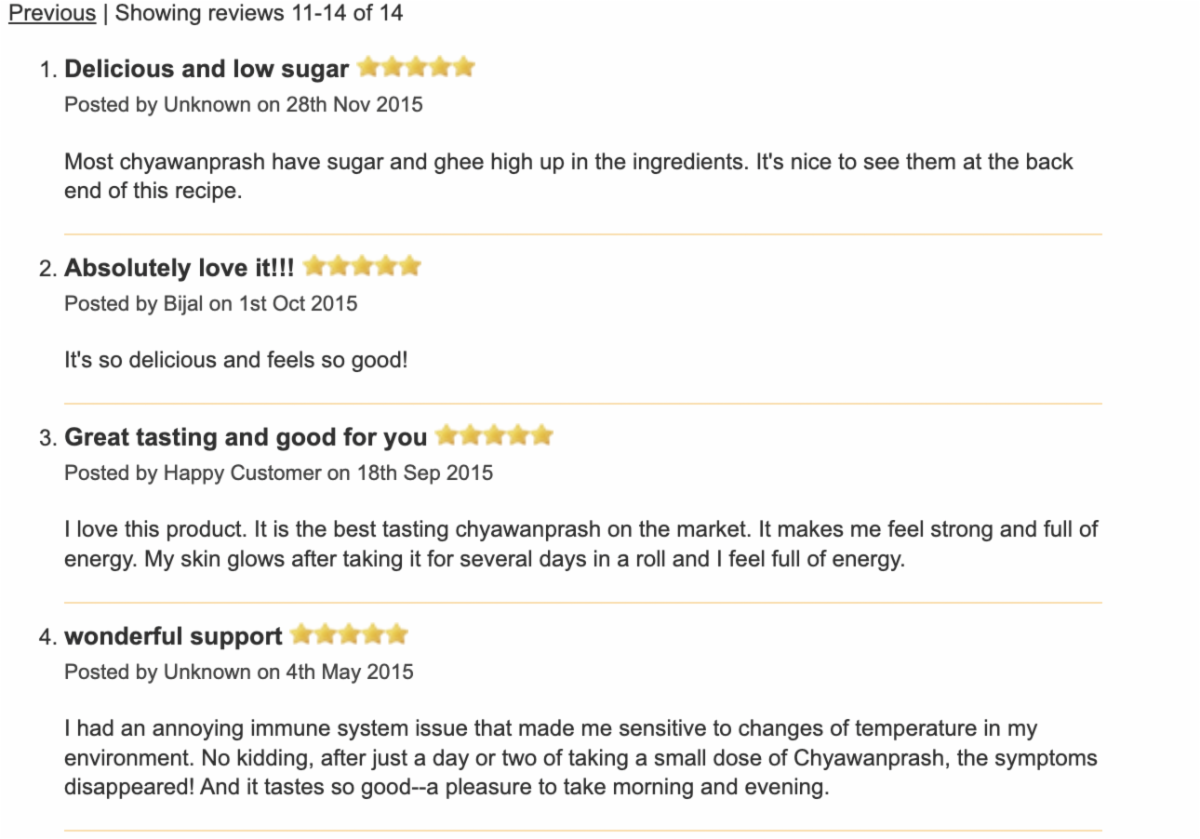The height and width of the screenshot is (839, 1200).
Task: Click last star of "Absolutely love it!!!" rating
Action: pyautogui.click(x=409, y=267)
